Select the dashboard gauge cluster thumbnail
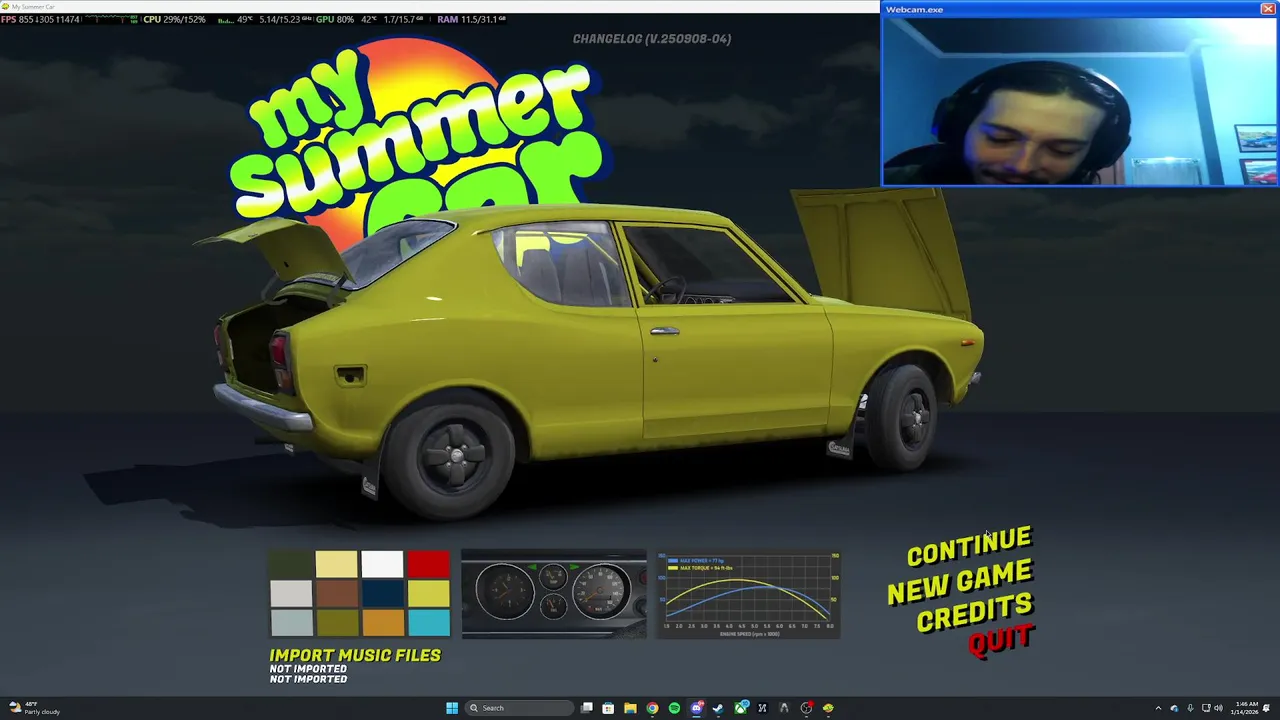1280x720 pixels. [x=554, y=594]
